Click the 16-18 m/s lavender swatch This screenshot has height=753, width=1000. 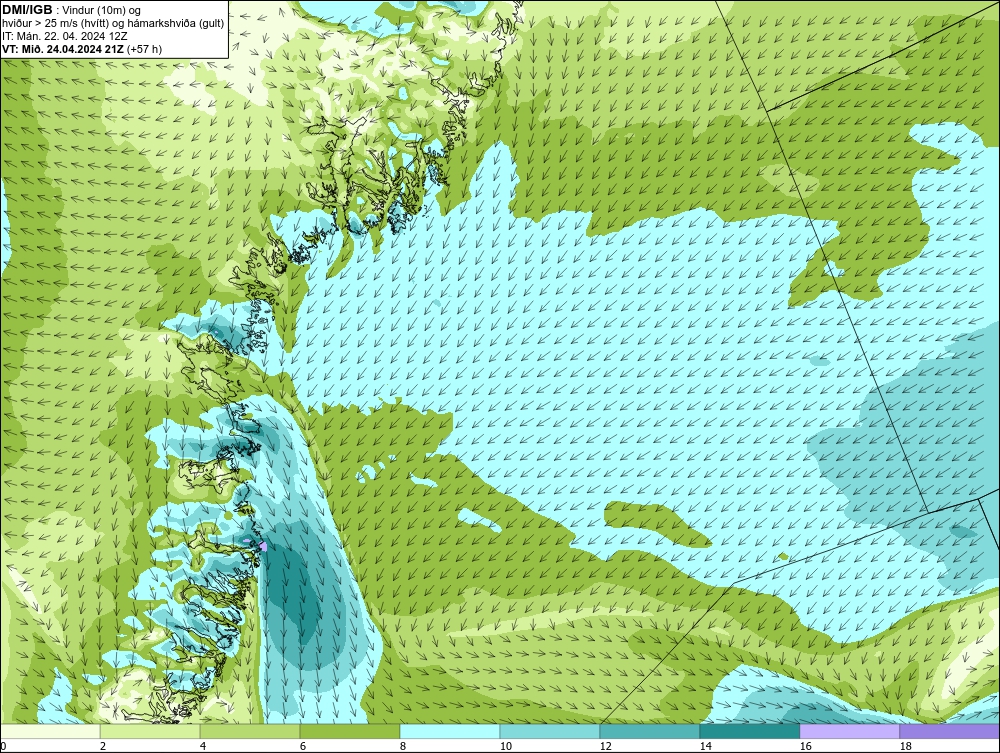pyautogui.click(x=849, y=731)
